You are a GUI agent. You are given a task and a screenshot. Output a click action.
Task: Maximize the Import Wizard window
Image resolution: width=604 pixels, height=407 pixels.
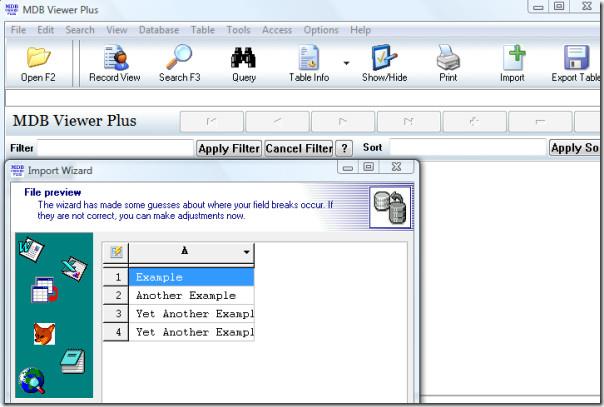coord(369,167)
